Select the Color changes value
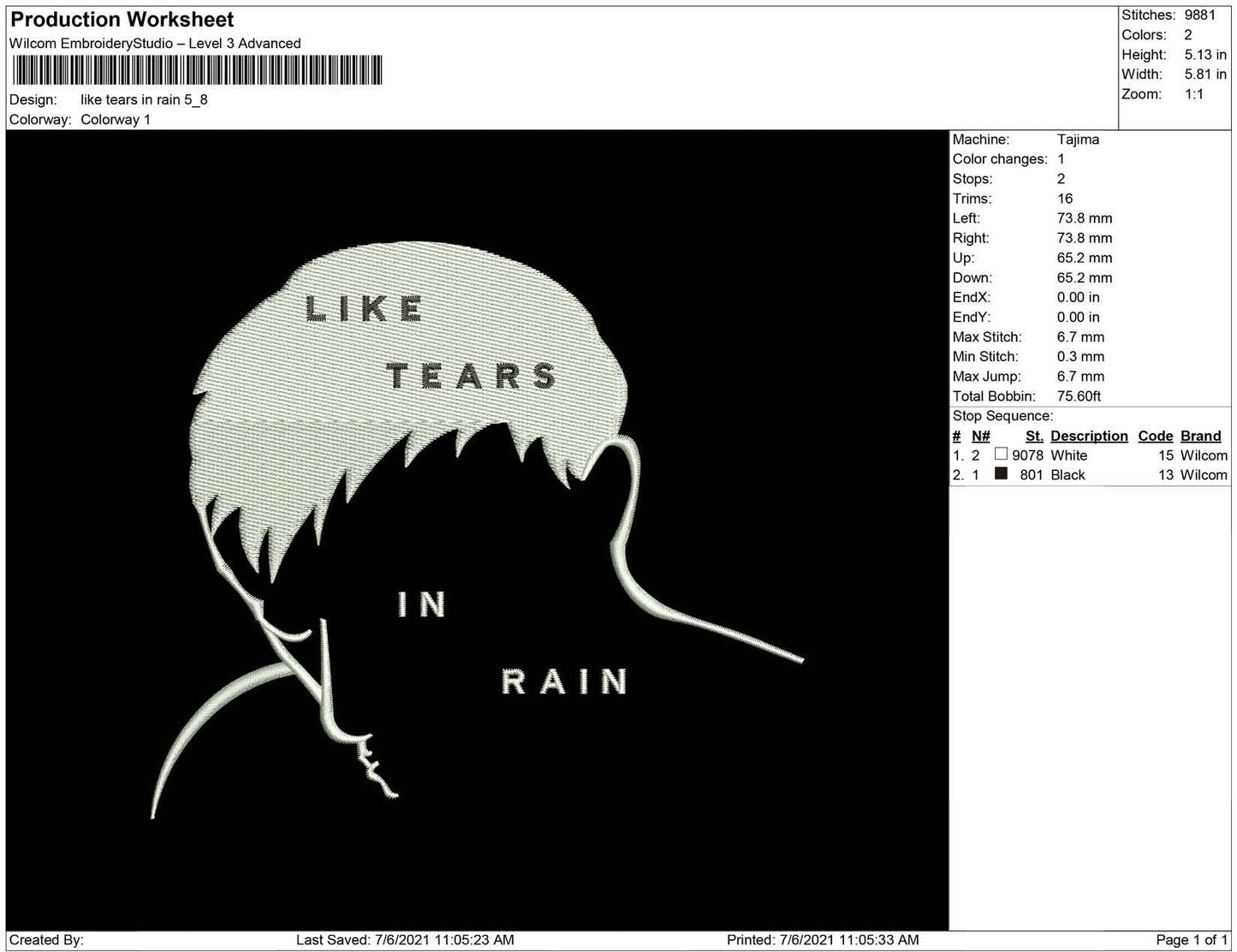 1062,159
